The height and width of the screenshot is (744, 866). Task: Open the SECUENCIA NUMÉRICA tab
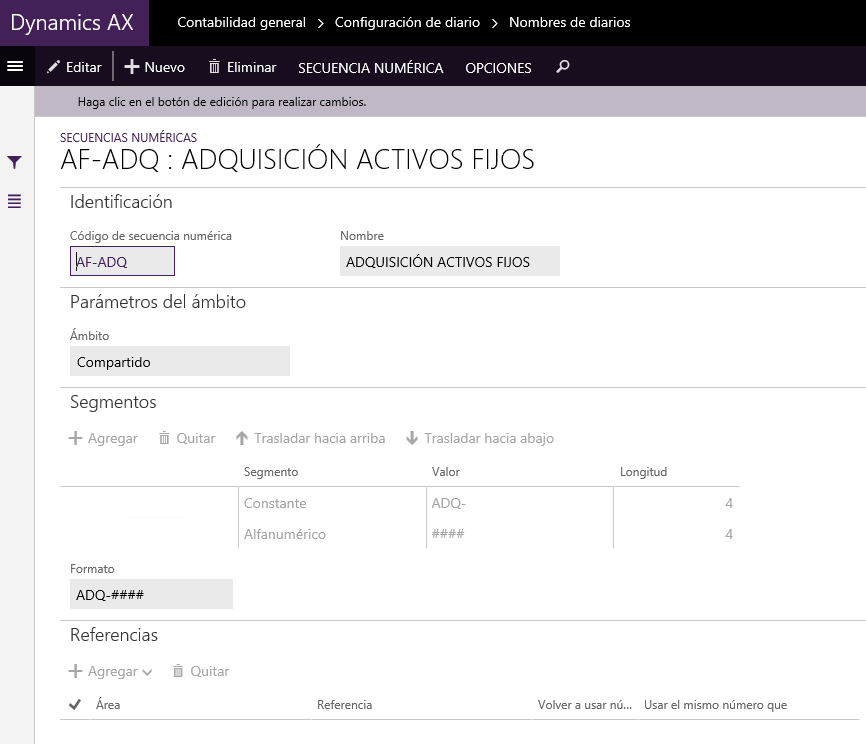click(371, 68)
